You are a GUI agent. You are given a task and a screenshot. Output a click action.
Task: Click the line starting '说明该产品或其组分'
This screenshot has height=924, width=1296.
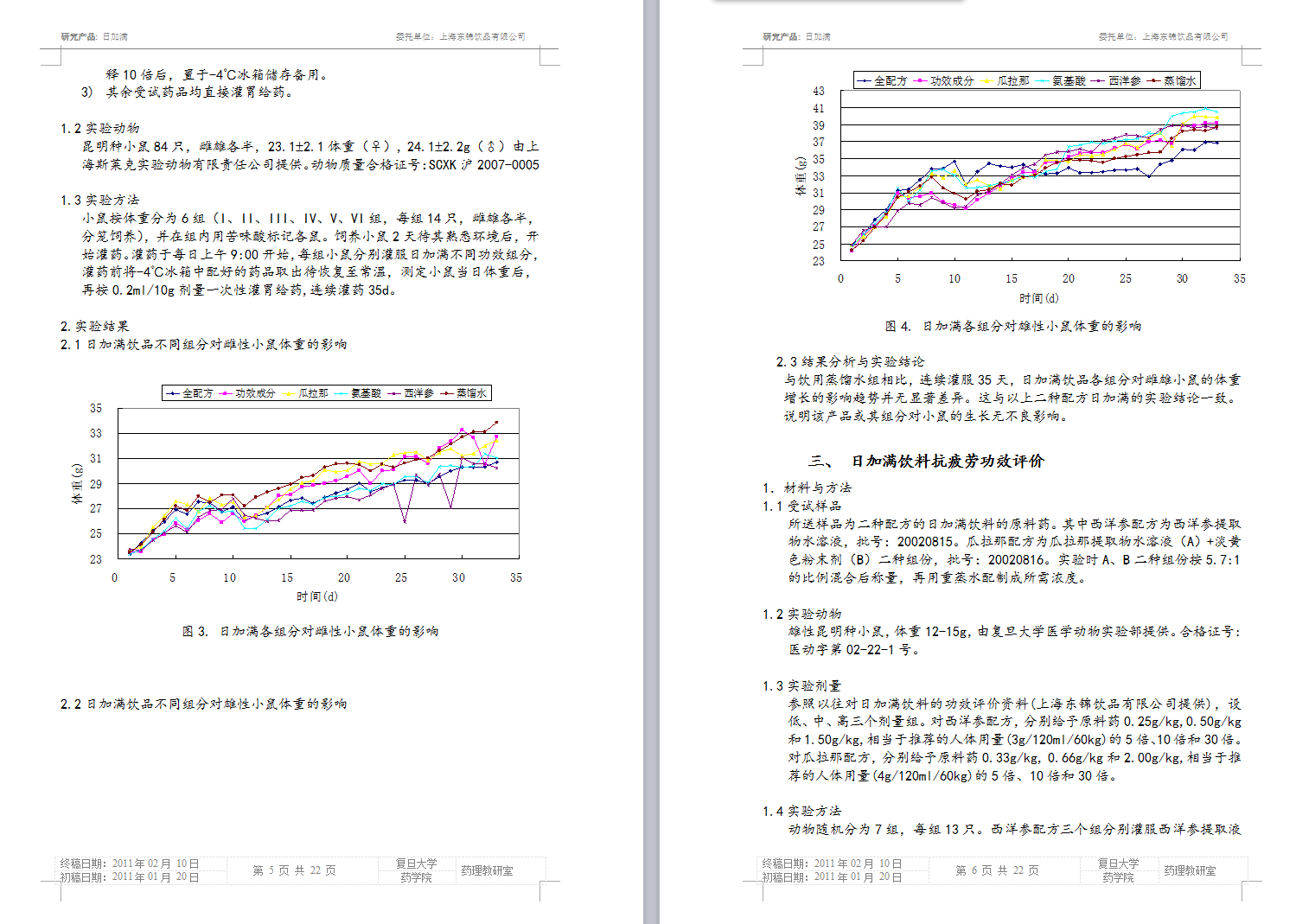coord(927,416)
